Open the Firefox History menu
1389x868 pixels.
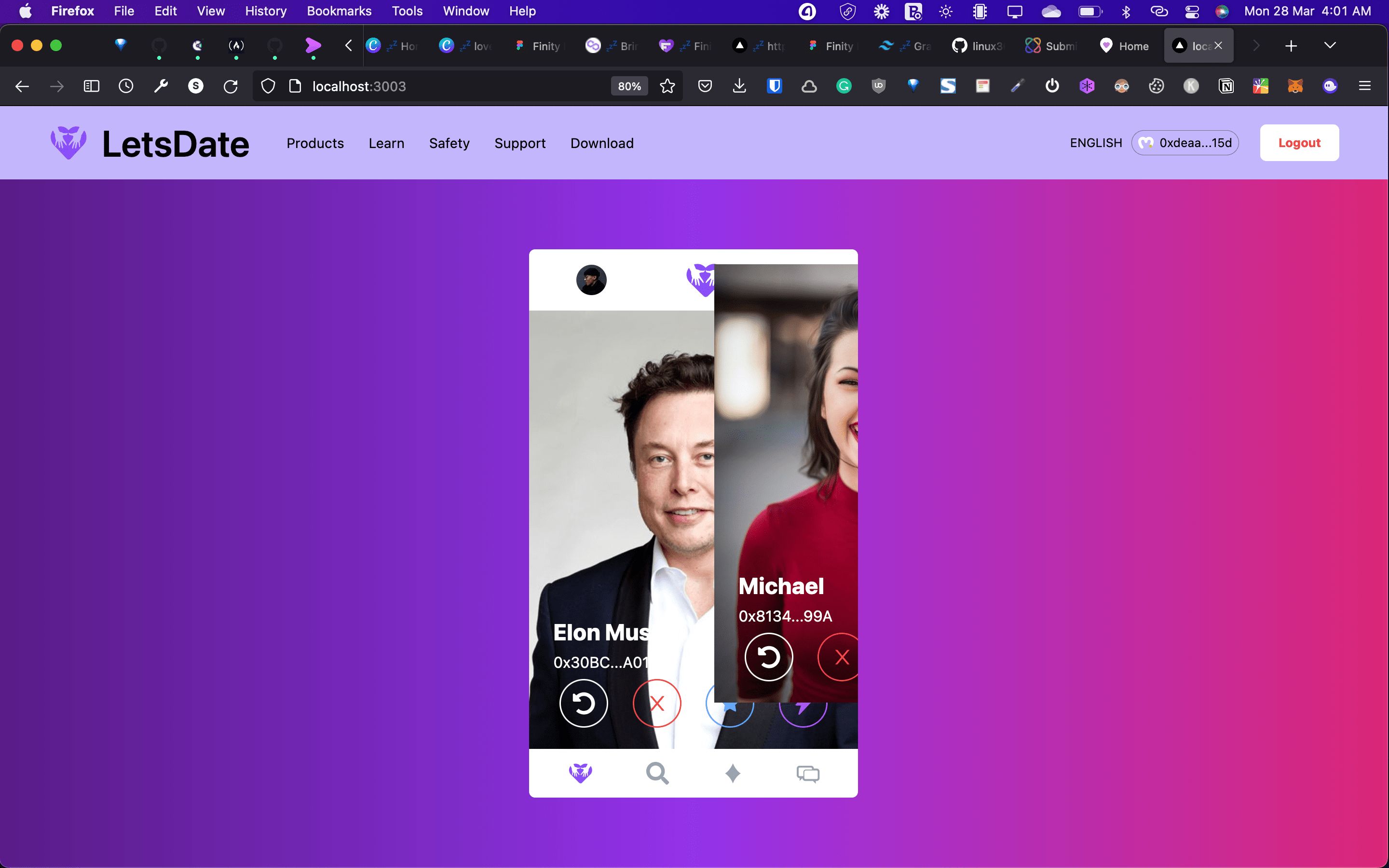(x=265, y=11)
